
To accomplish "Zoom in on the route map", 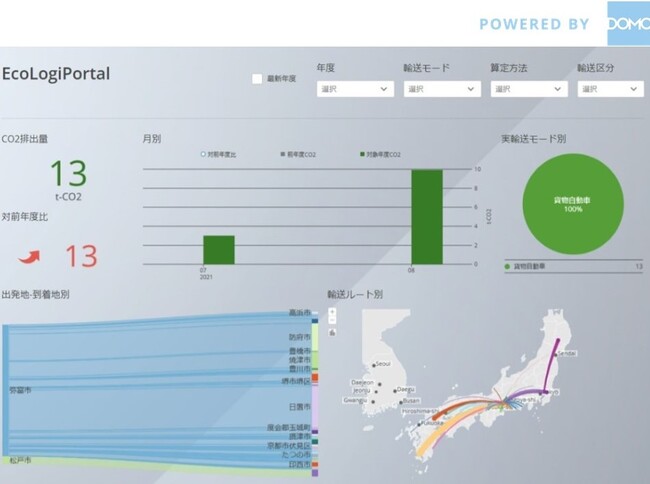I will 332,312.
